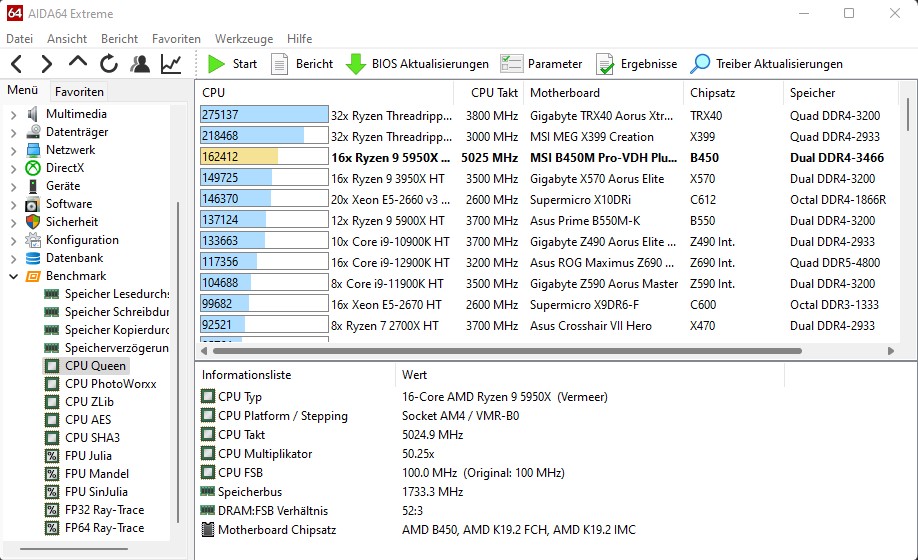Screen dimensions: 918x560
Task: Start the benchmark with green play icon
Action: 216,64
